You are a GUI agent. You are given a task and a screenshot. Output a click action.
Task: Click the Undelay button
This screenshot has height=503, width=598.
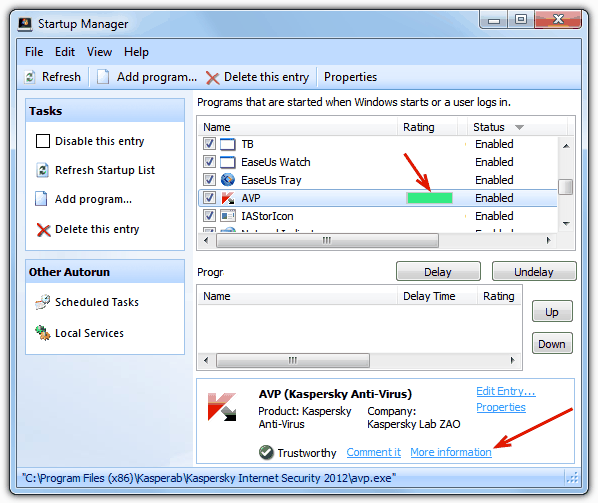coord(534,272)
